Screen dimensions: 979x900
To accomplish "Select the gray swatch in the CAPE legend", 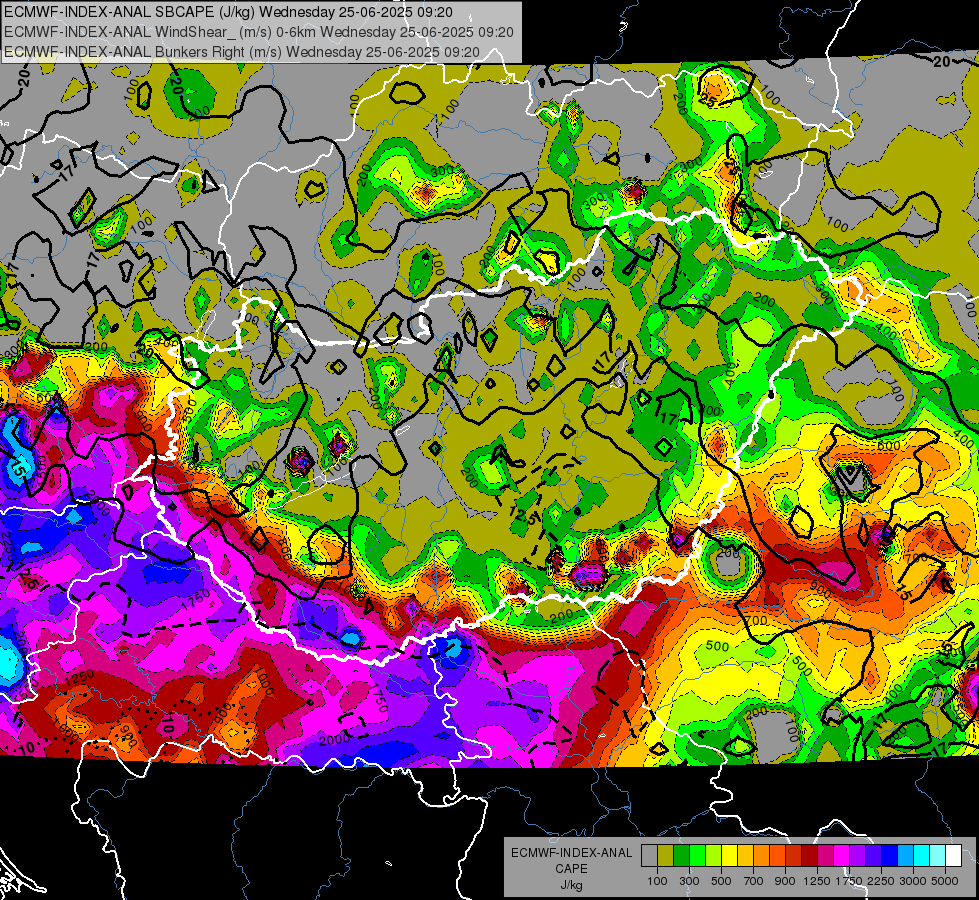I will pyautogui.click(x=649, y=855).
